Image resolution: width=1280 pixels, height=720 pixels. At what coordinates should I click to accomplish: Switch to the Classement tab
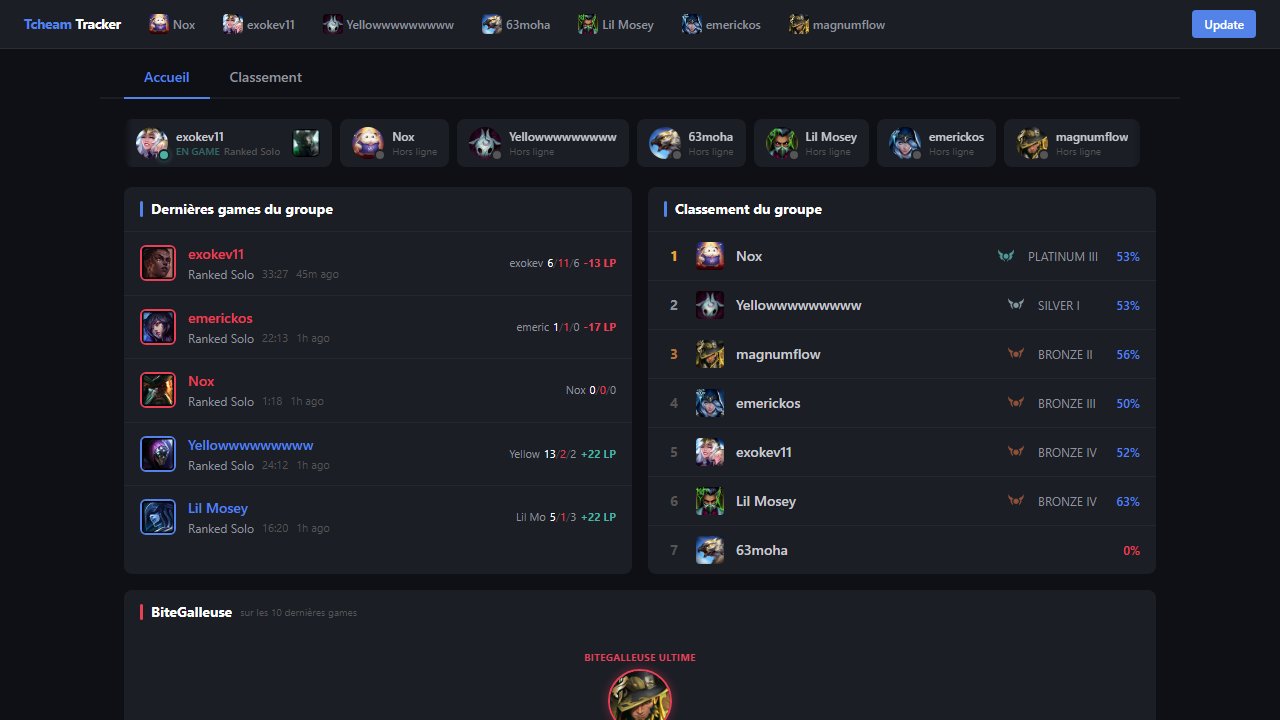(x=265, y=77)
